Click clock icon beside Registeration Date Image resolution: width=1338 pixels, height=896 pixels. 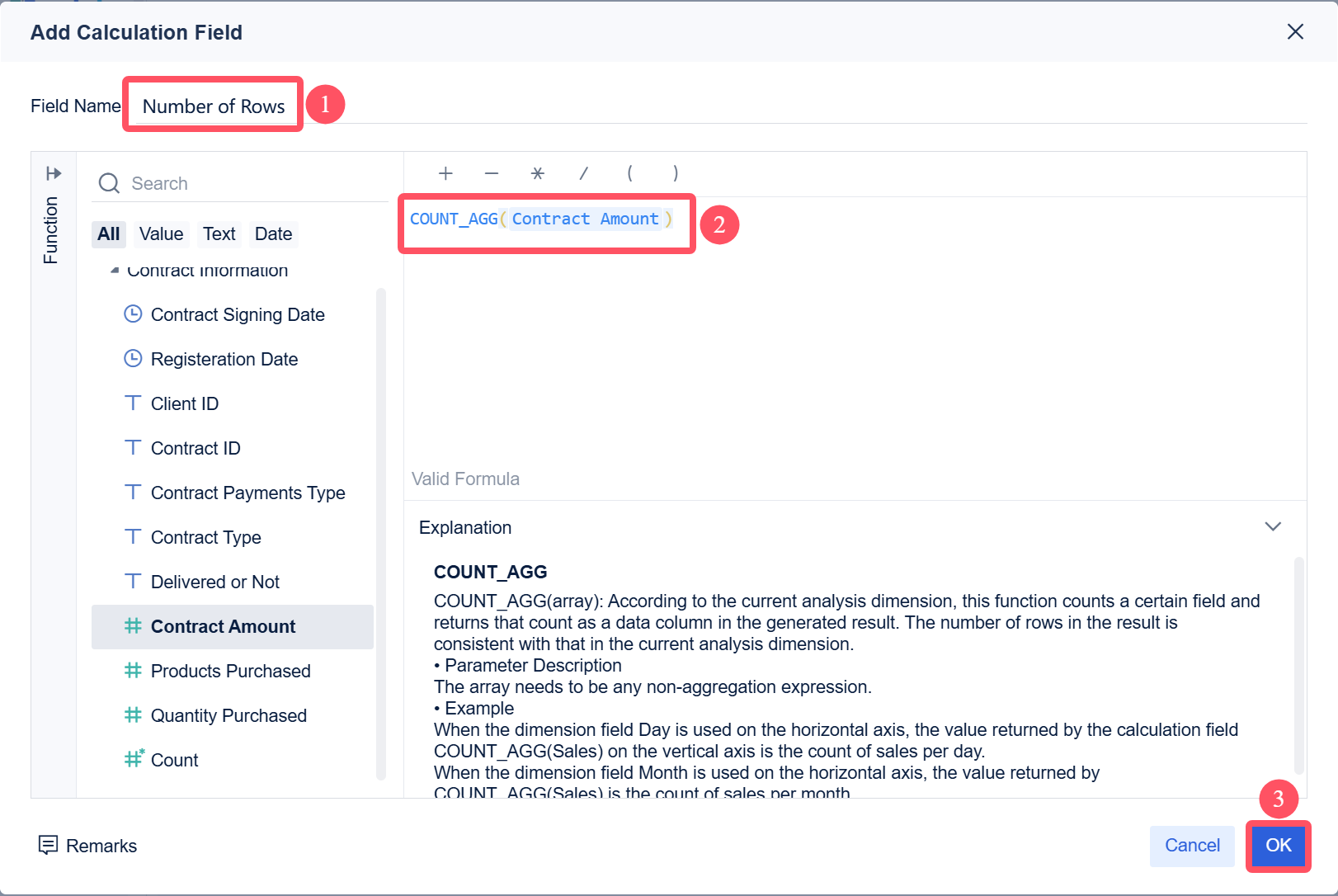pyautogui.click(x=133, y=359)
